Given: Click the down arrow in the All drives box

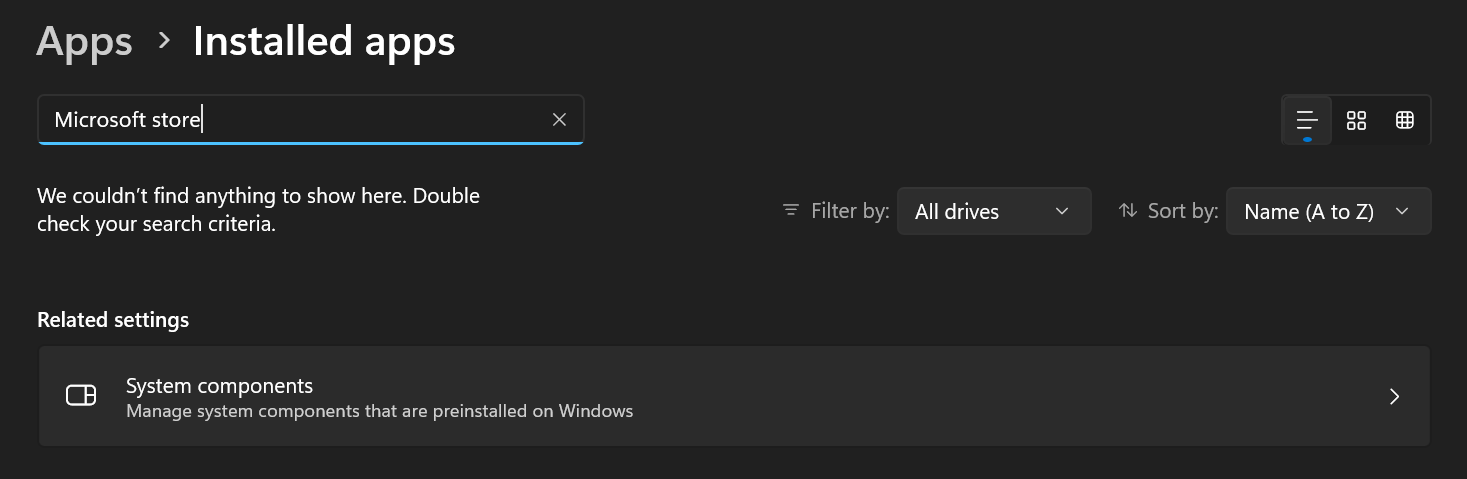Looking at the screenshot, I should pyautogui.click(x=1062, y=211).
